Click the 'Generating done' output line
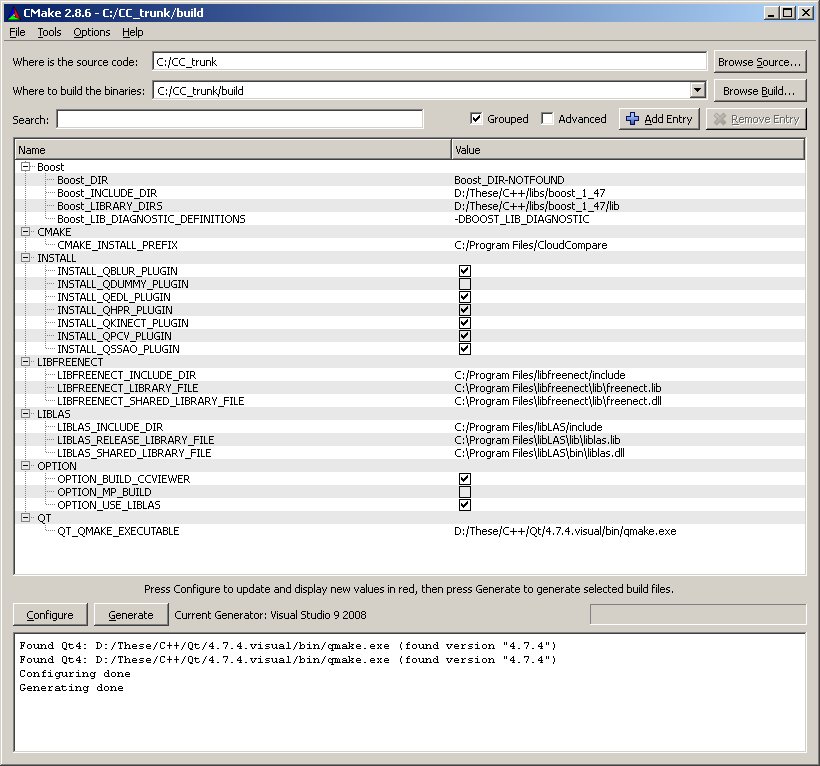This screenshot has height=766, width=820. pyautogui.click(x=72, y=688)
